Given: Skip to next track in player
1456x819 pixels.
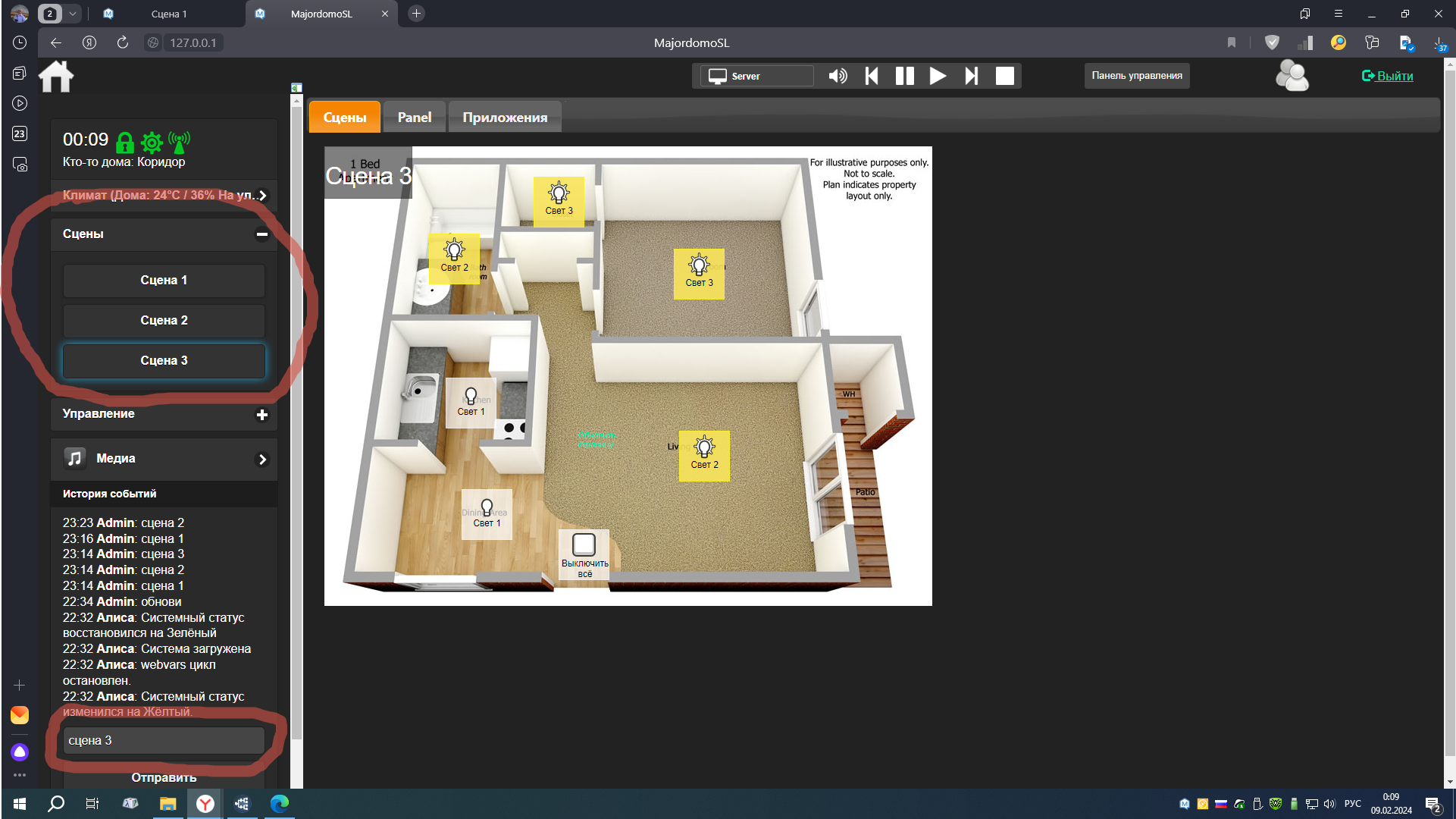Looking at the screenshot, I should click(x=971, y=76).
